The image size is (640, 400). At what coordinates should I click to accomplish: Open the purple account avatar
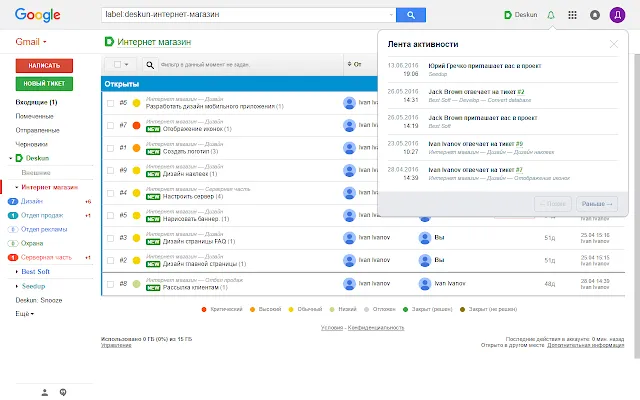tap(617, 15)
